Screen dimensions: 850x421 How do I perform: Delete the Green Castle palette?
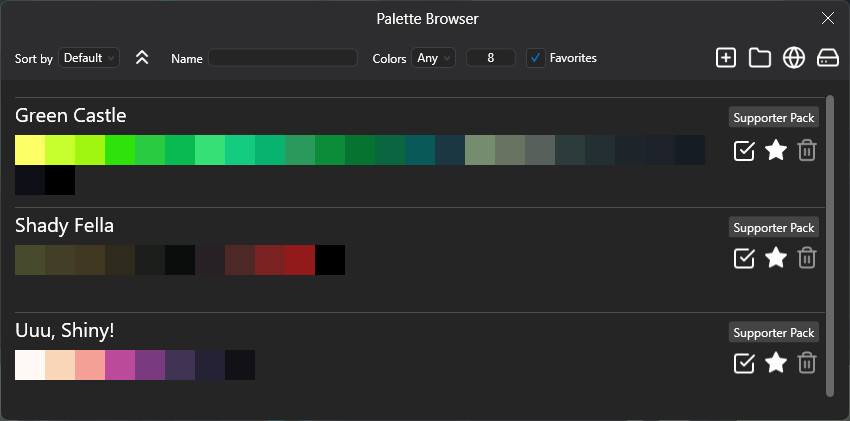click(807, 150)
